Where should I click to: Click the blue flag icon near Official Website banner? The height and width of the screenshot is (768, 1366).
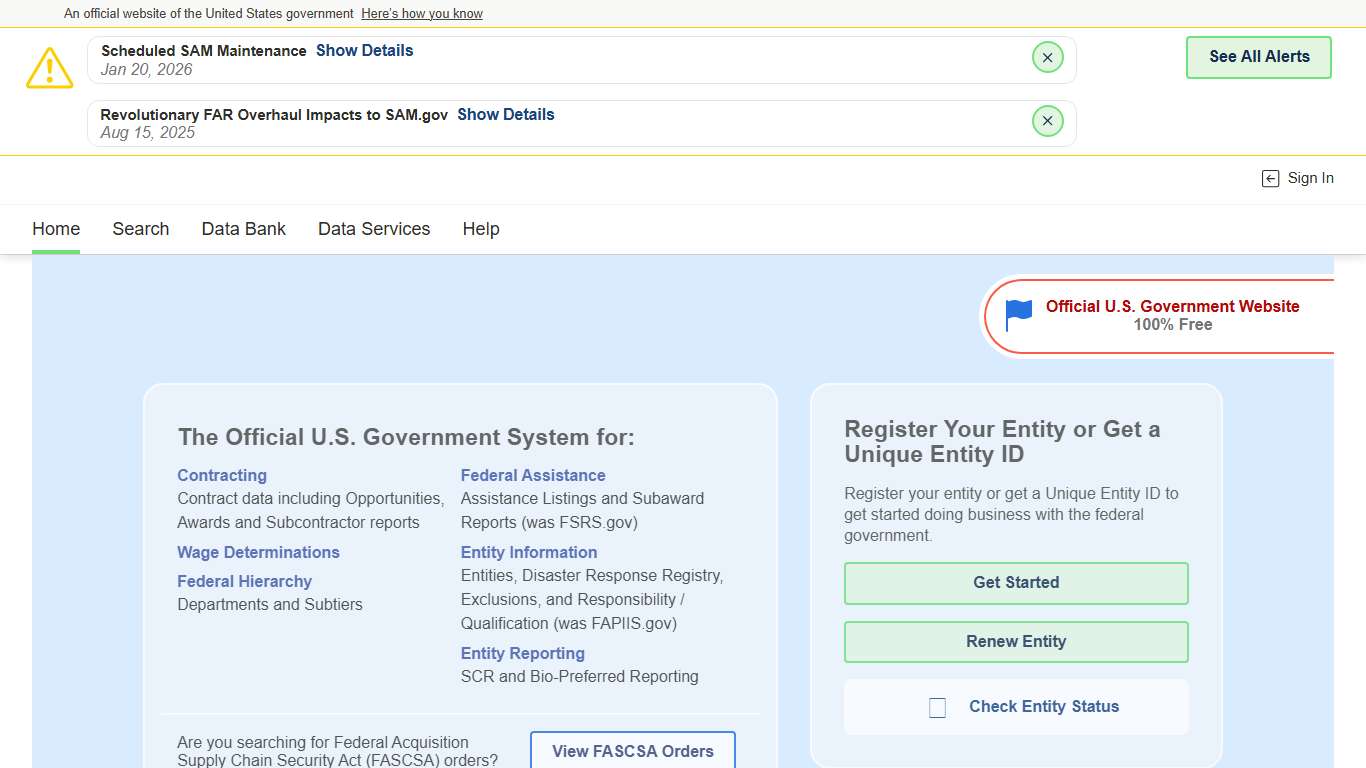point(1016,315)
